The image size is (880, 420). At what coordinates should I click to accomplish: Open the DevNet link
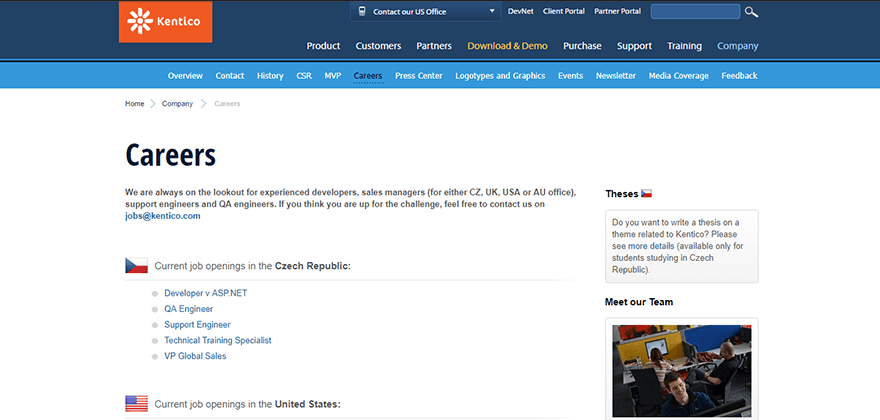(521, 11)
